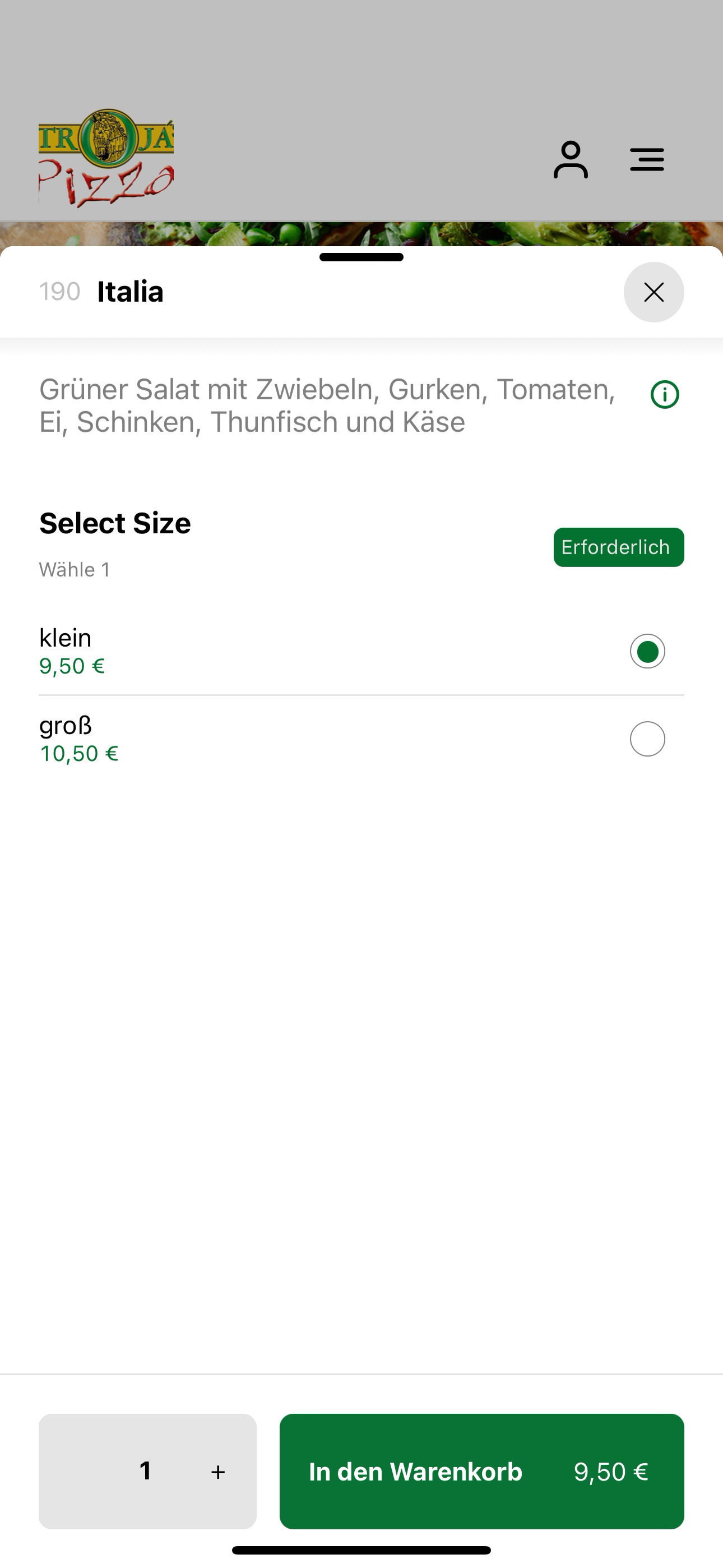Tap the sheet drag handle bar
Screen dimensions: 723x1568
pyautogui.click(x=361, y=257)
